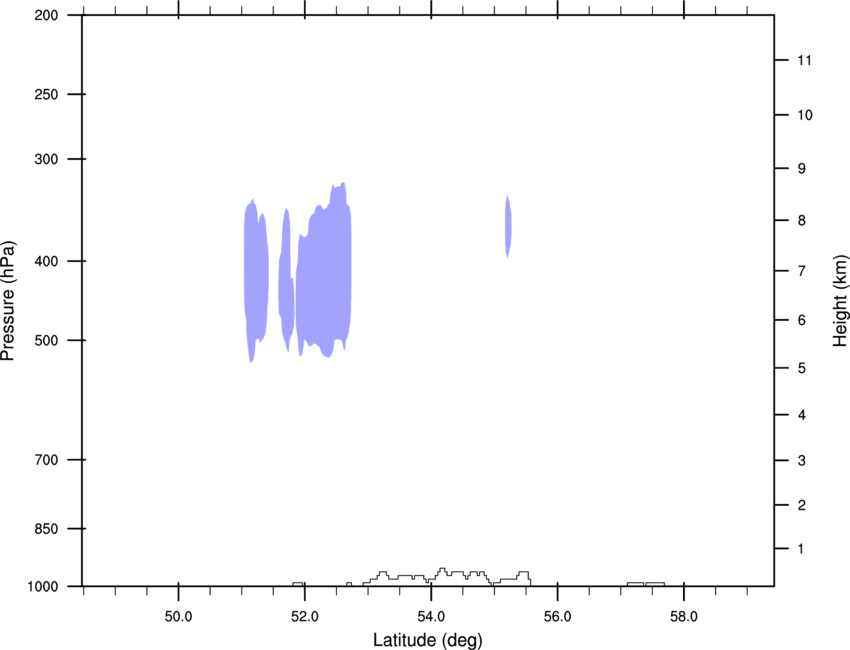Click the 6 km height label

click(802, 320)
